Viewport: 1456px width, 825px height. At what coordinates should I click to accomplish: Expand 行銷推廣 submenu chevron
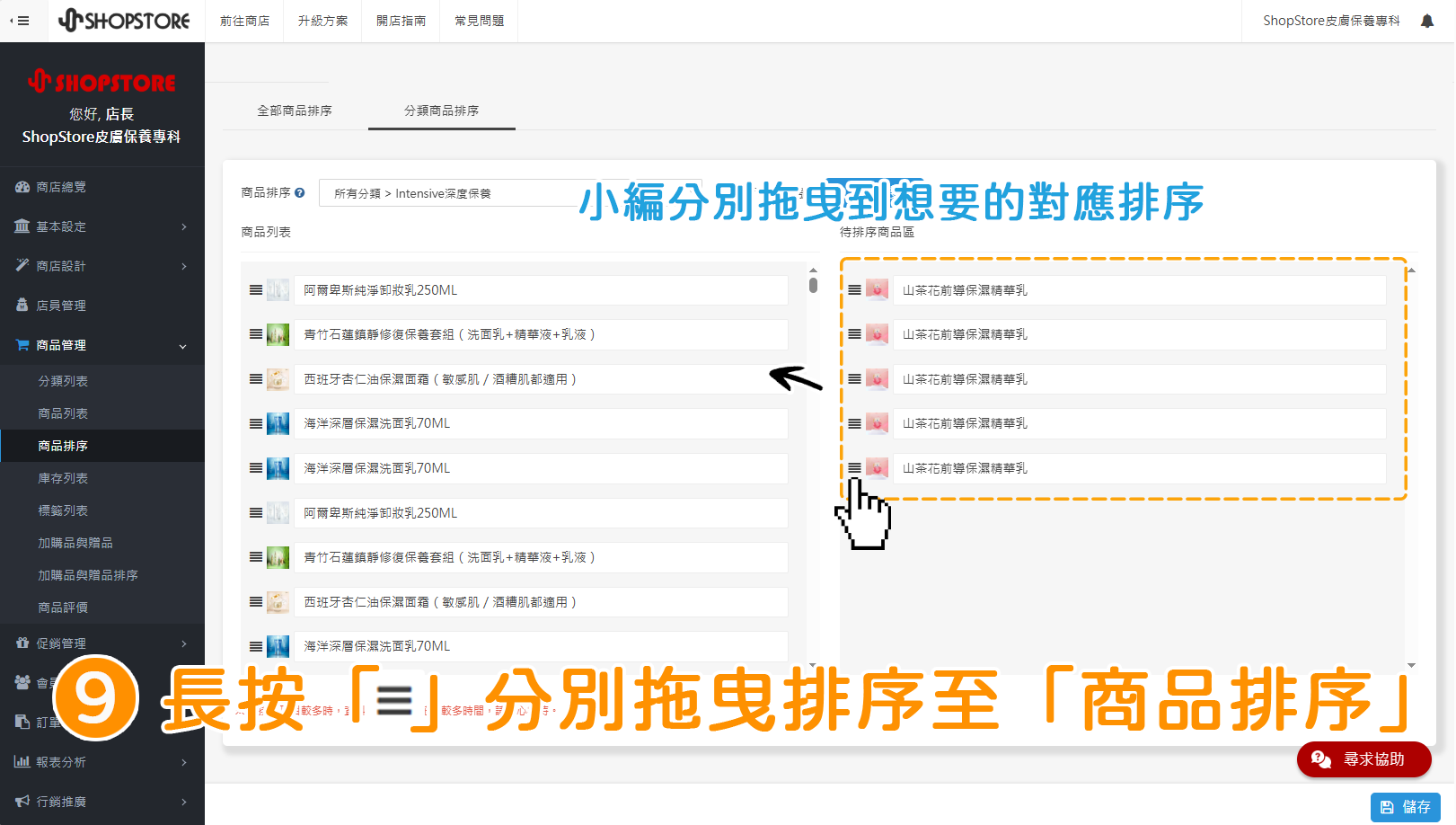click(x=184, y=802)
